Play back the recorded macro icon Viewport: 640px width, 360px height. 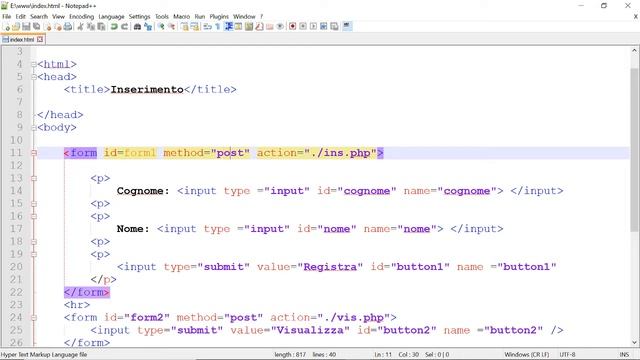[313, 27]
